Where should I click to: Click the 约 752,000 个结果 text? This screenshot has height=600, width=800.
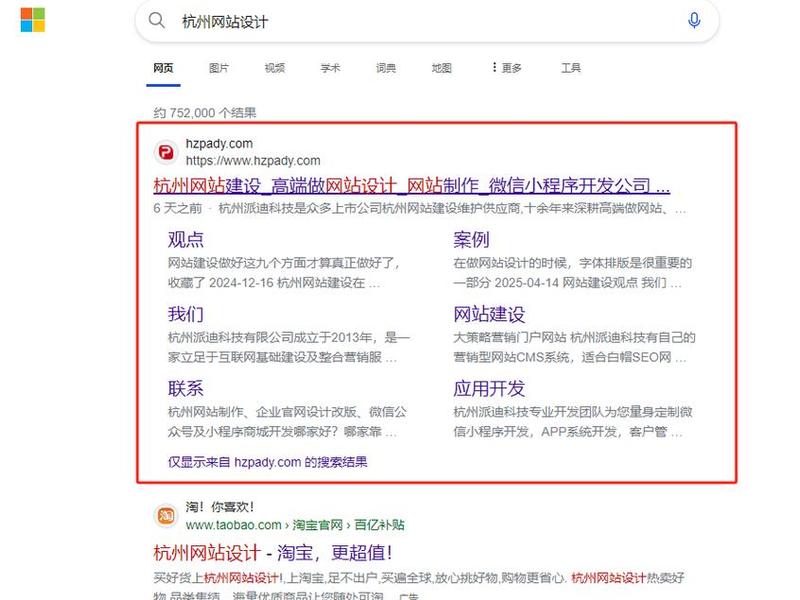[x=205, y=113]
